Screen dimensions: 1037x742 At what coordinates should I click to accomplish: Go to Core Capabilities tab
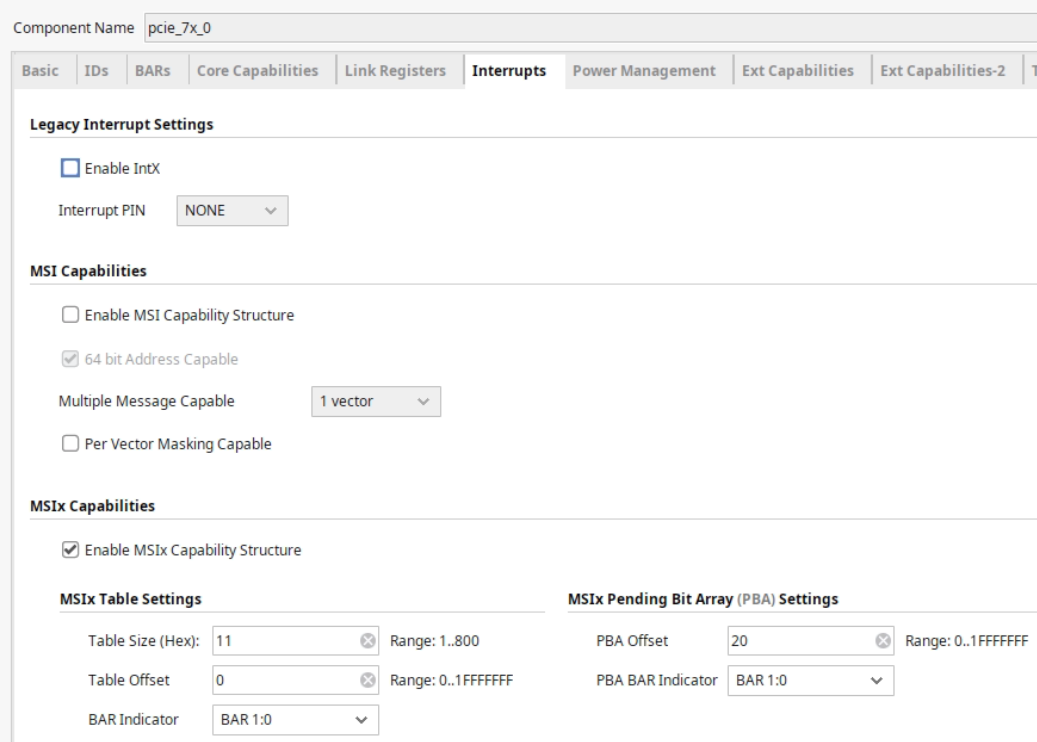point(257,71)
